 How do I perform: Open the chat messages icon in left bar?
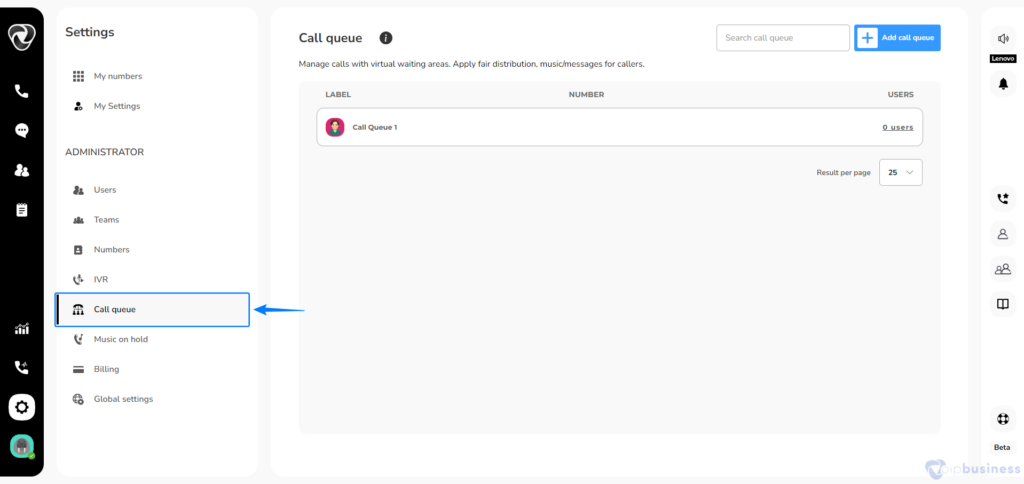[22, 131]
